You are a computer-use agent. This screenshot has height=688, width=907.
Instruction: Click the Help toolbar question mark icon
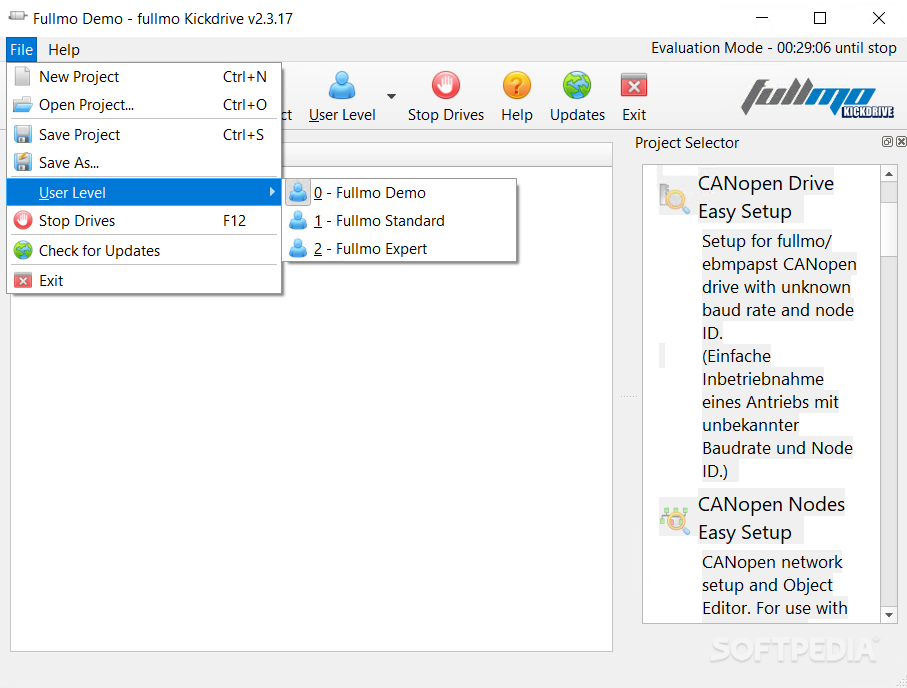click(x=517, y=86)
